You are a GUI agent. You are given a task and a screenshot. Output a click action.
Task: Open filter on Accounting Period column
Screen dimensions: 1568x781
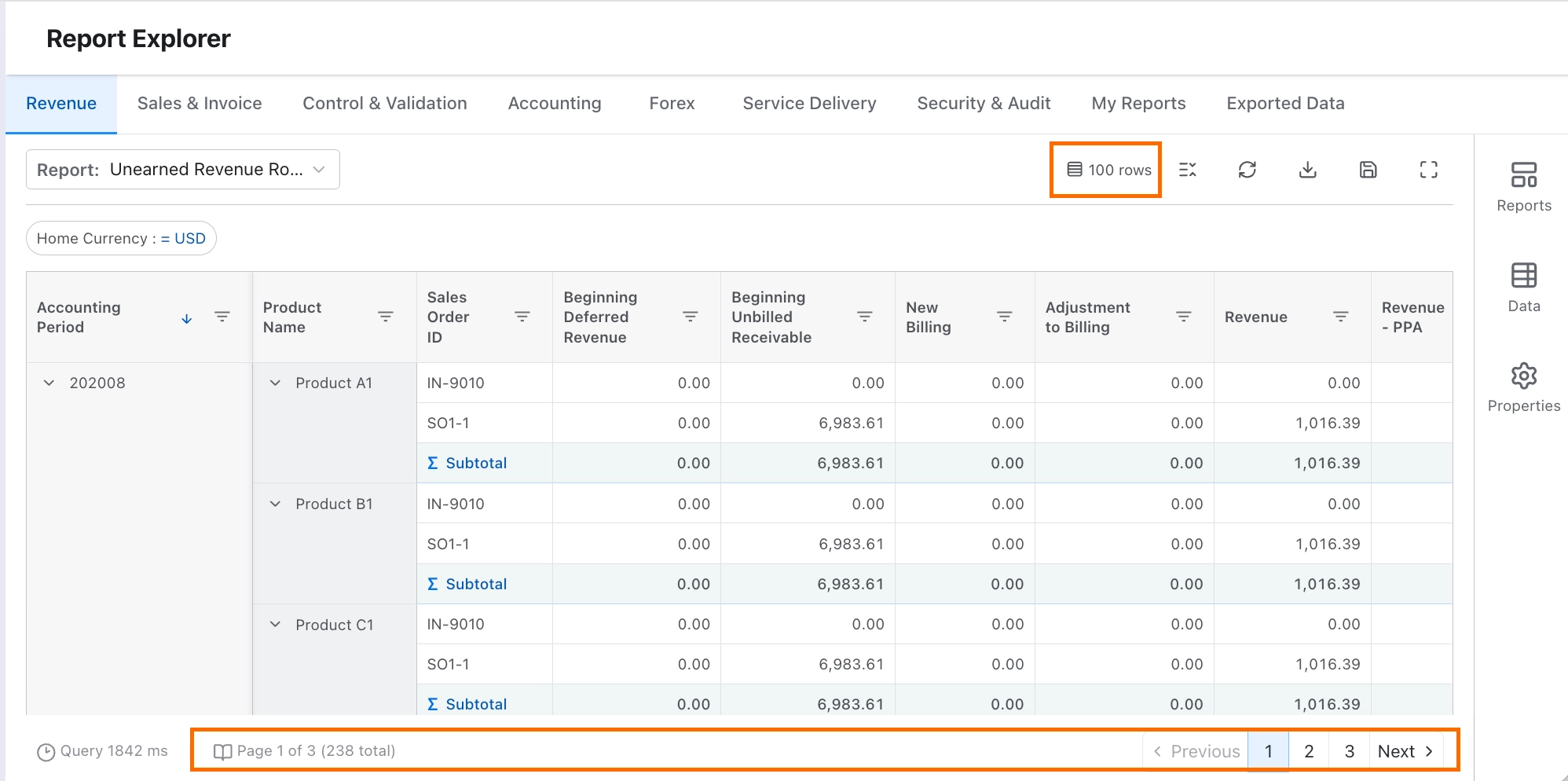point(222,317)
